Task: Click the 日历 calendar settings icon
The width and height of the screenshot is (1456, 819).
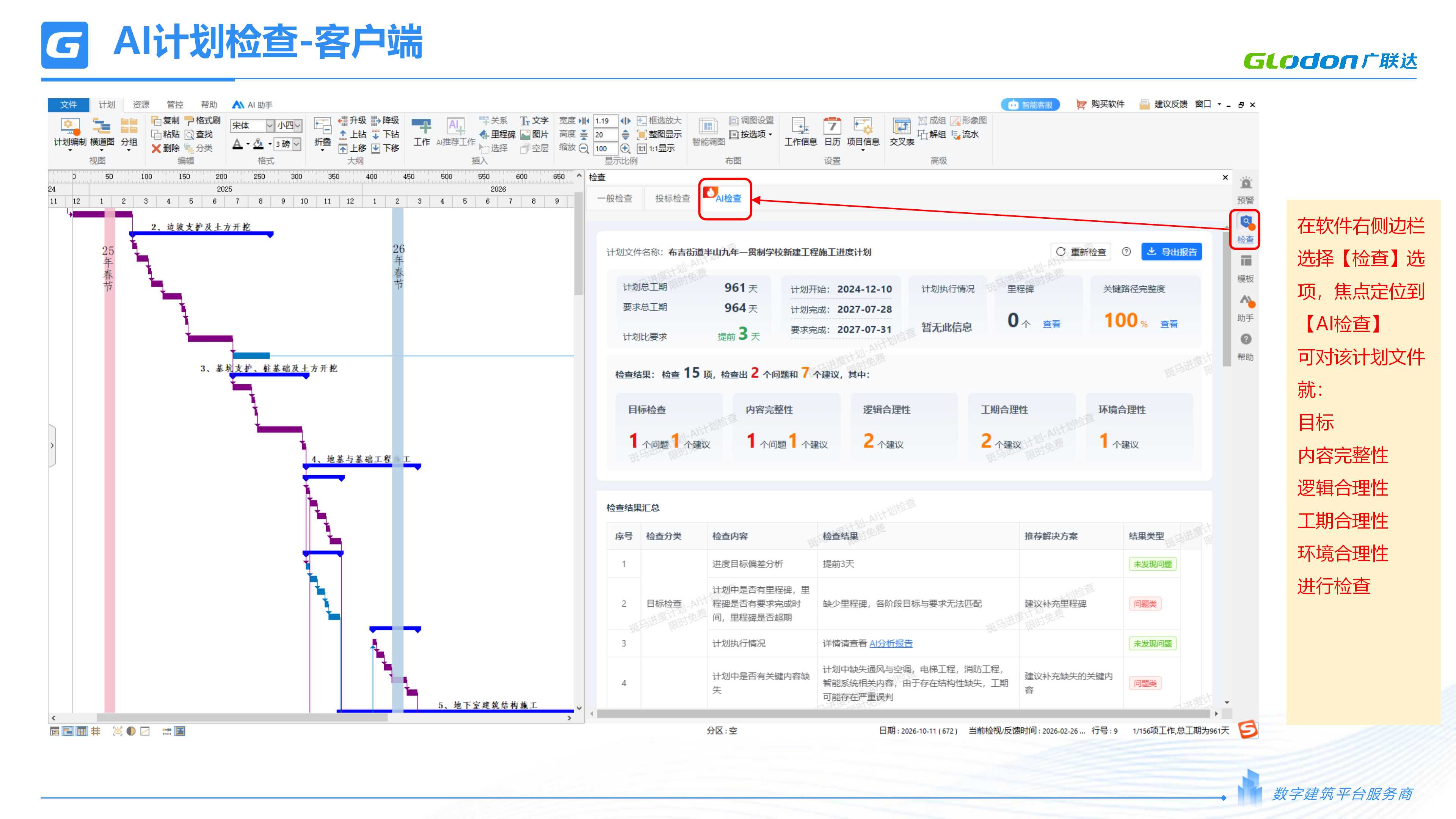Action: tap(832, 127)
